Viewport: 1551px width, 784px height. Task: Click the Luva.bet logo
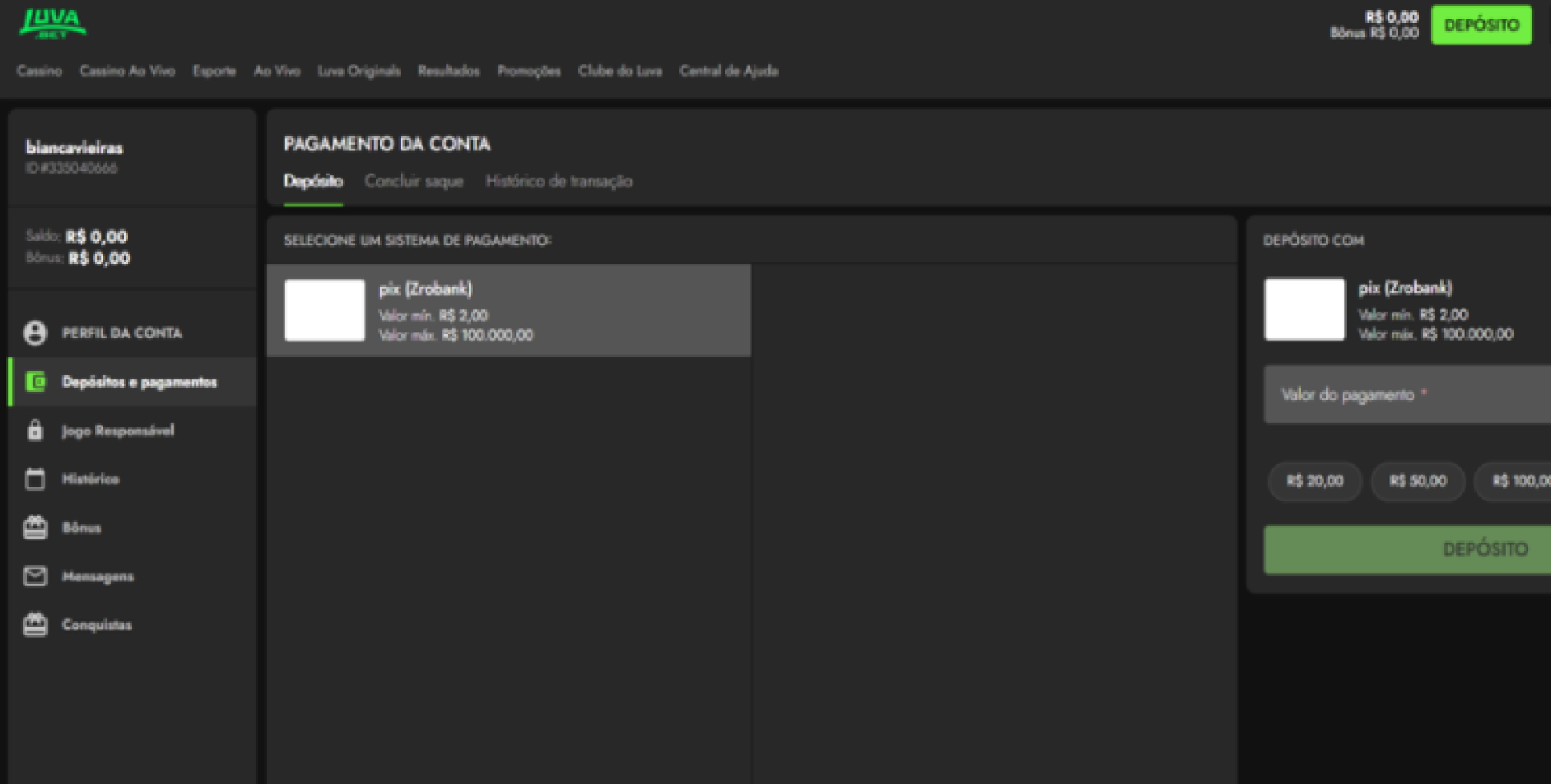(x=51, y=25)
